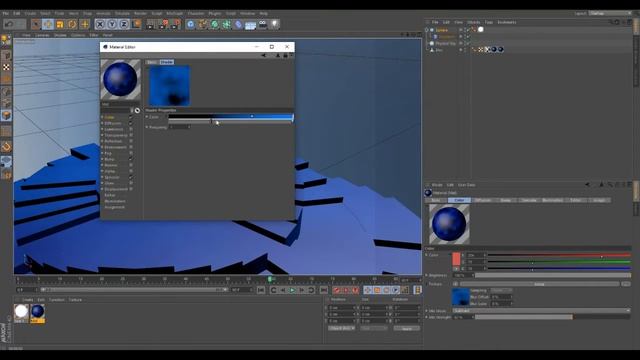Click Make Editable icon in left sidebar

pos(6,40)
